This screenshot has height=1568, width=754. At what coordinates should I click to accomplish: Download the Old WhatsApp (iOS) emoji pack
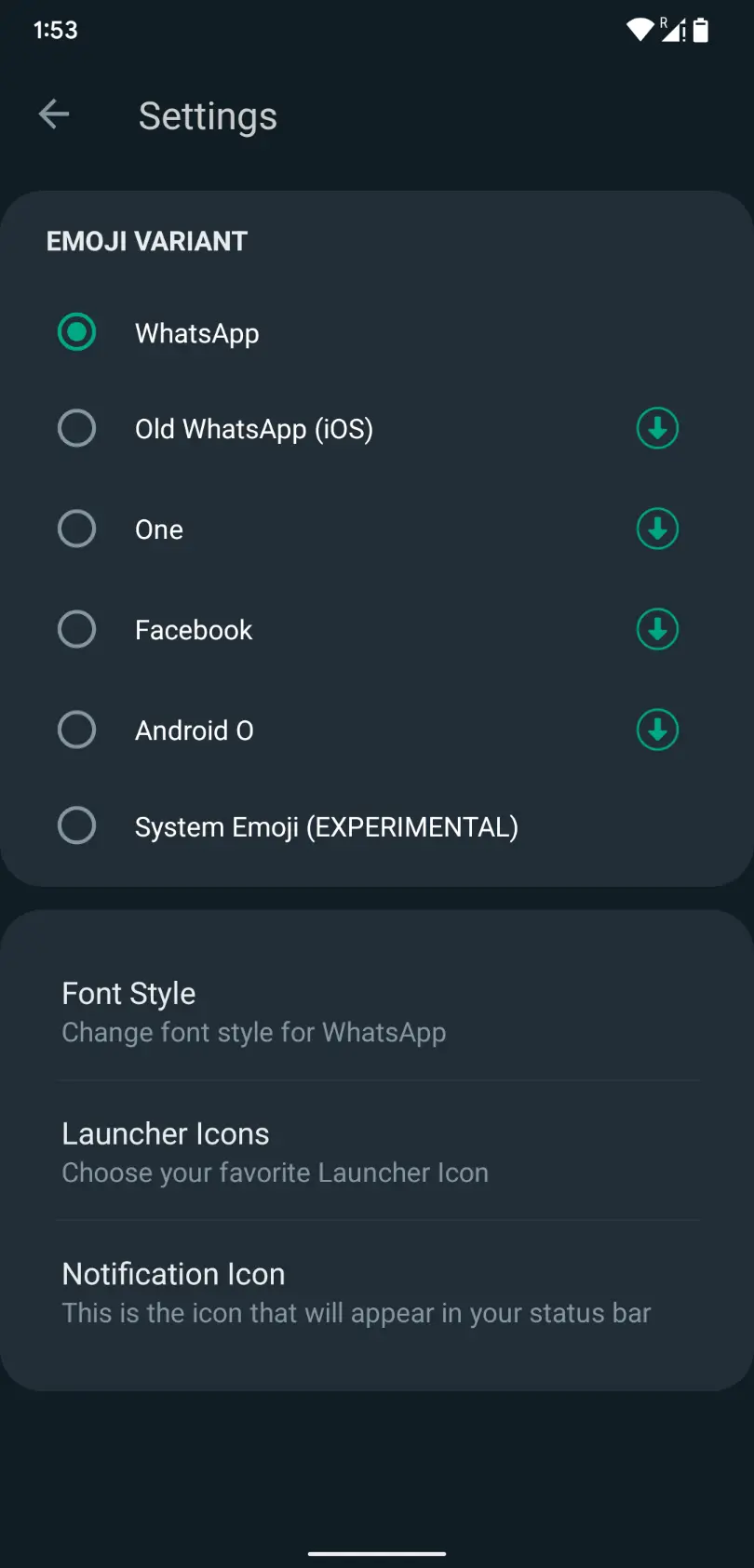(657, 429)
